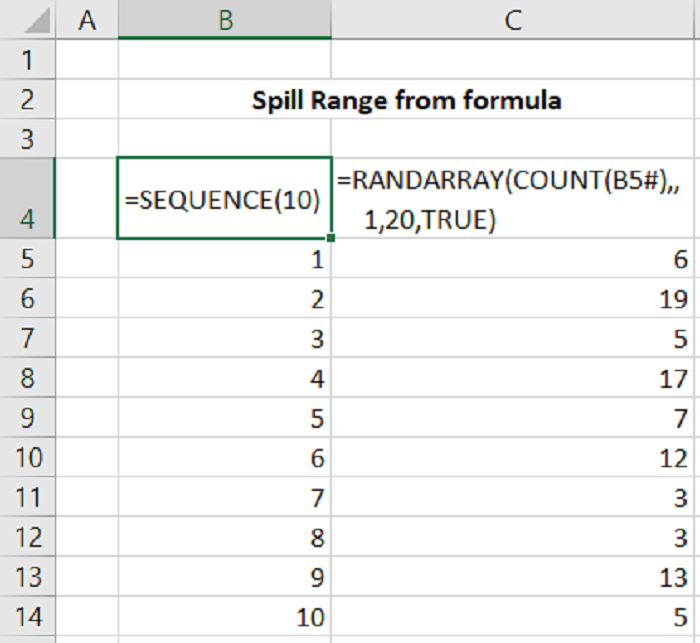700x643 pixels.
Task: Select cell C9 containing 7
Action: pos(513,418)
